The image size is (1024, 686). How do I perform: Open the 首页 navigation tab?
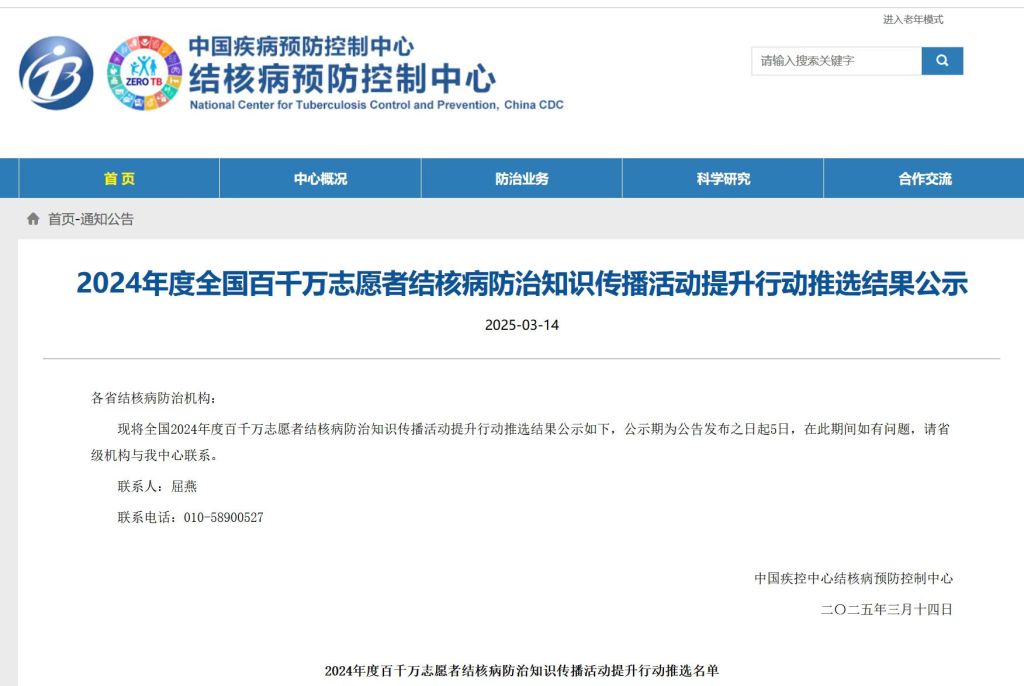[119, 178]
